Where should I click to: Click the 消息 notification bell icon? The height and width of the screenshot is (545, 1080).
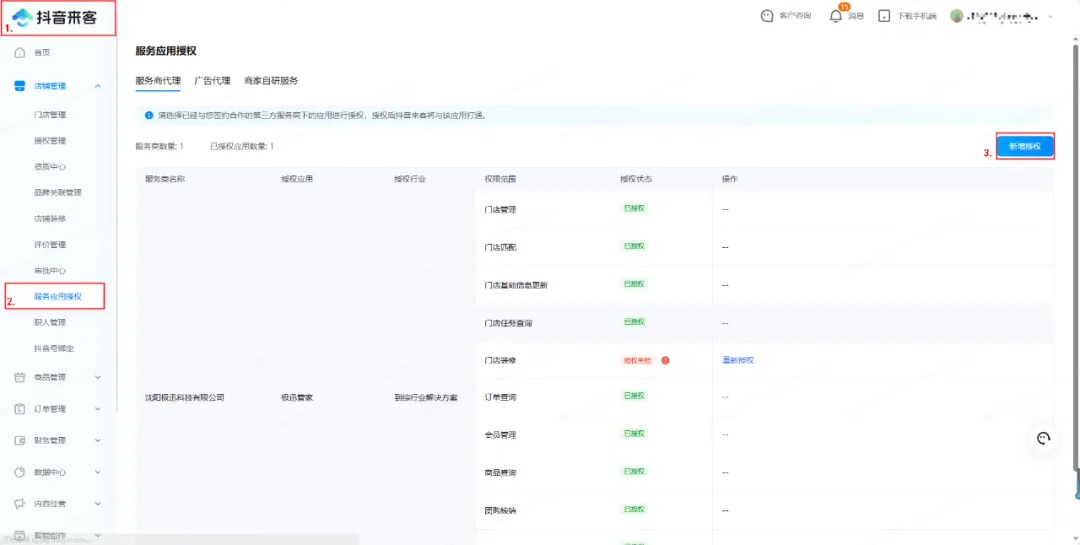coord(836,16)
